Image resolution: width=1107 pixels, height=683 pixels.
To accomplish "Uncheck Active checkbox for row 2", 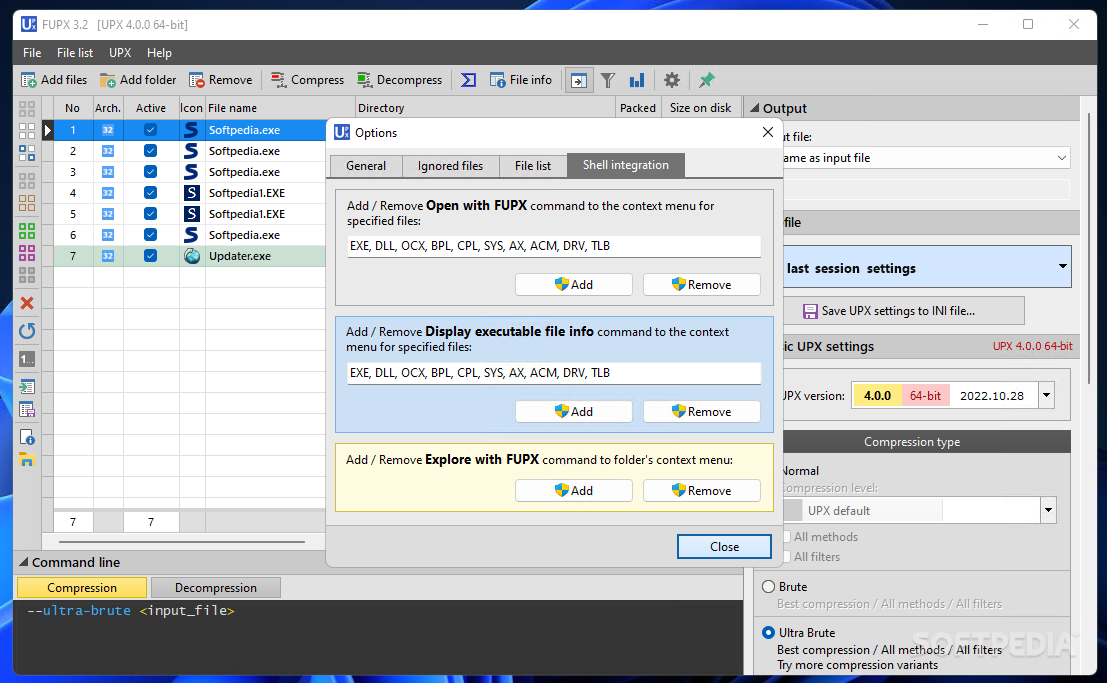I will (x=150, y=150).
